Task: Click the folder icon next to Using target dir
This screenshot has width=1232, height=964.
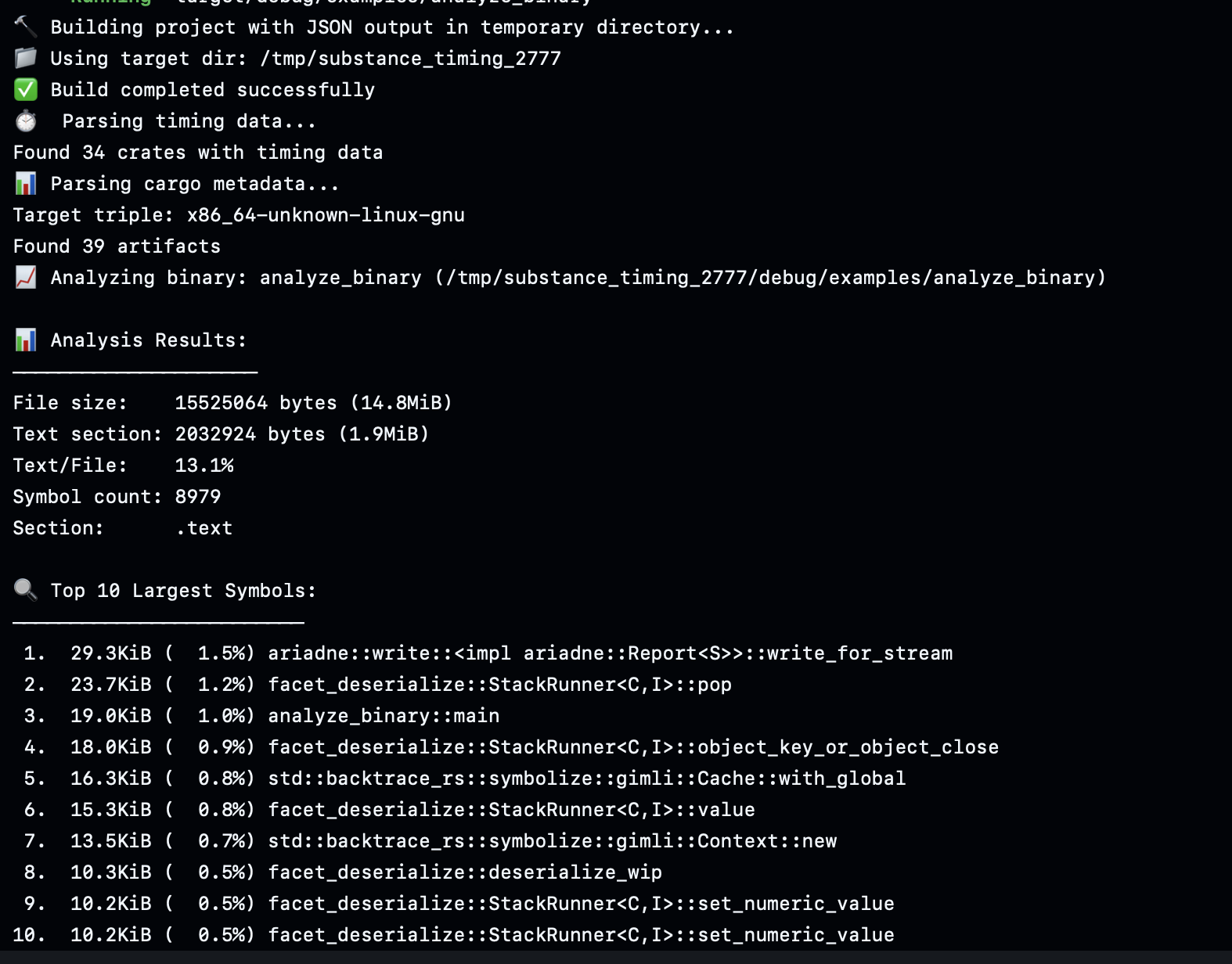Action: click(25, 59)
